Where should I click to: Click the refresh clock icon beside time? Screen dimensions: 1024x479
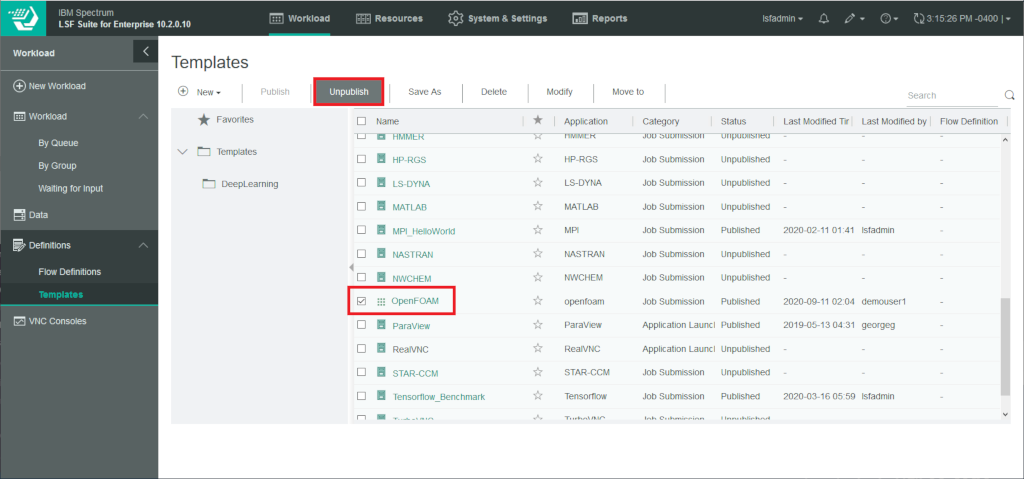point(920,18)
